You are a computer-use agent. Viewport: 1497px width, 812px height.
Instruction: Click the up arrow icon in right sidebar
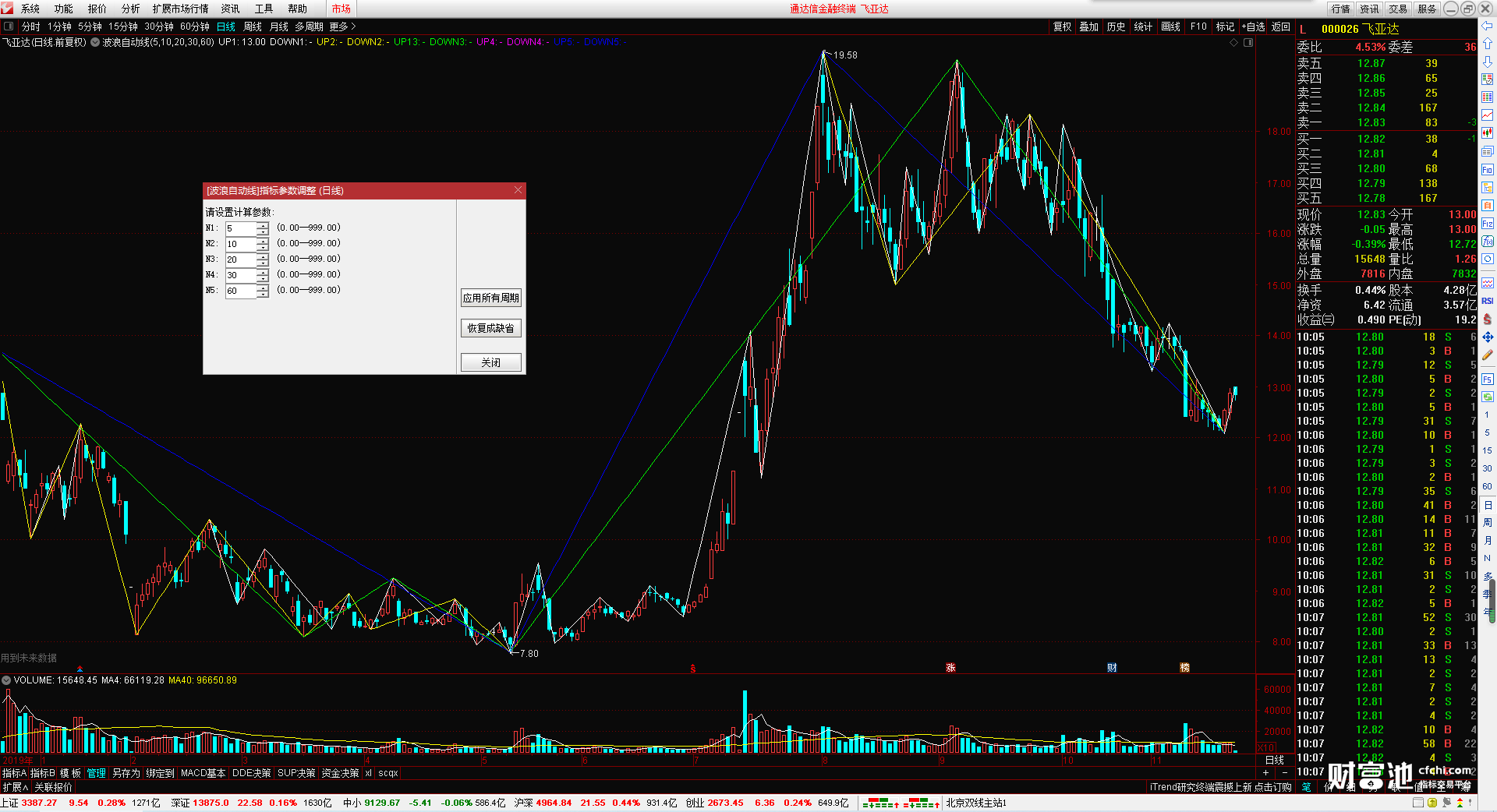1487,43
